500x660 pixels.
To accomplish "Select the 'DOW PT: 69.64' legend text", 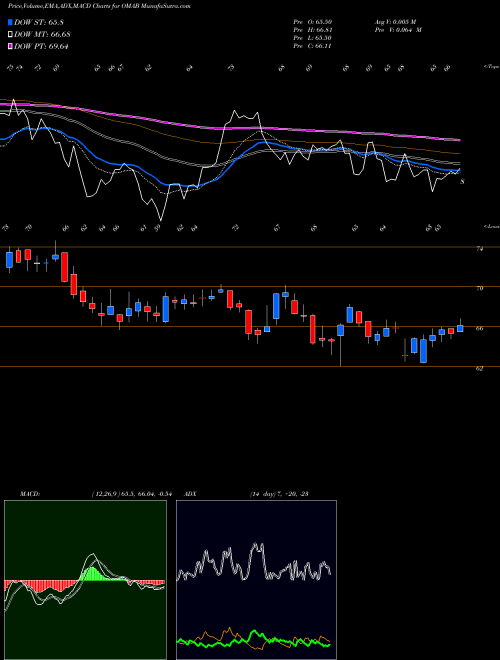I will point(41,46).
